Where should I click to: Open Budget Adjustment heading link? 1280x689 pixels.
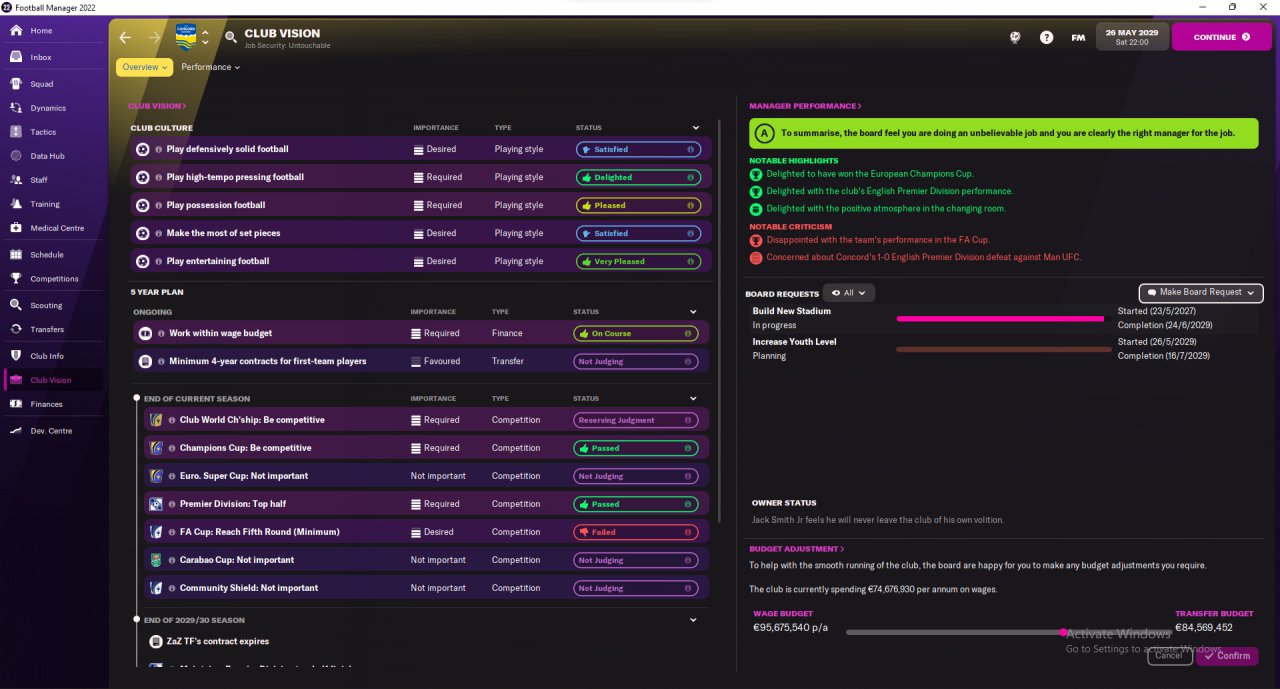click(797, 549)
